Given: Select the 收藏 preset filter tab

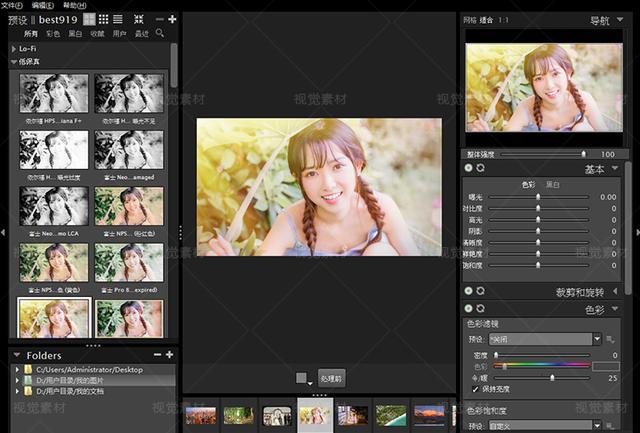Looking at the screenshot, I should point(97,34).
